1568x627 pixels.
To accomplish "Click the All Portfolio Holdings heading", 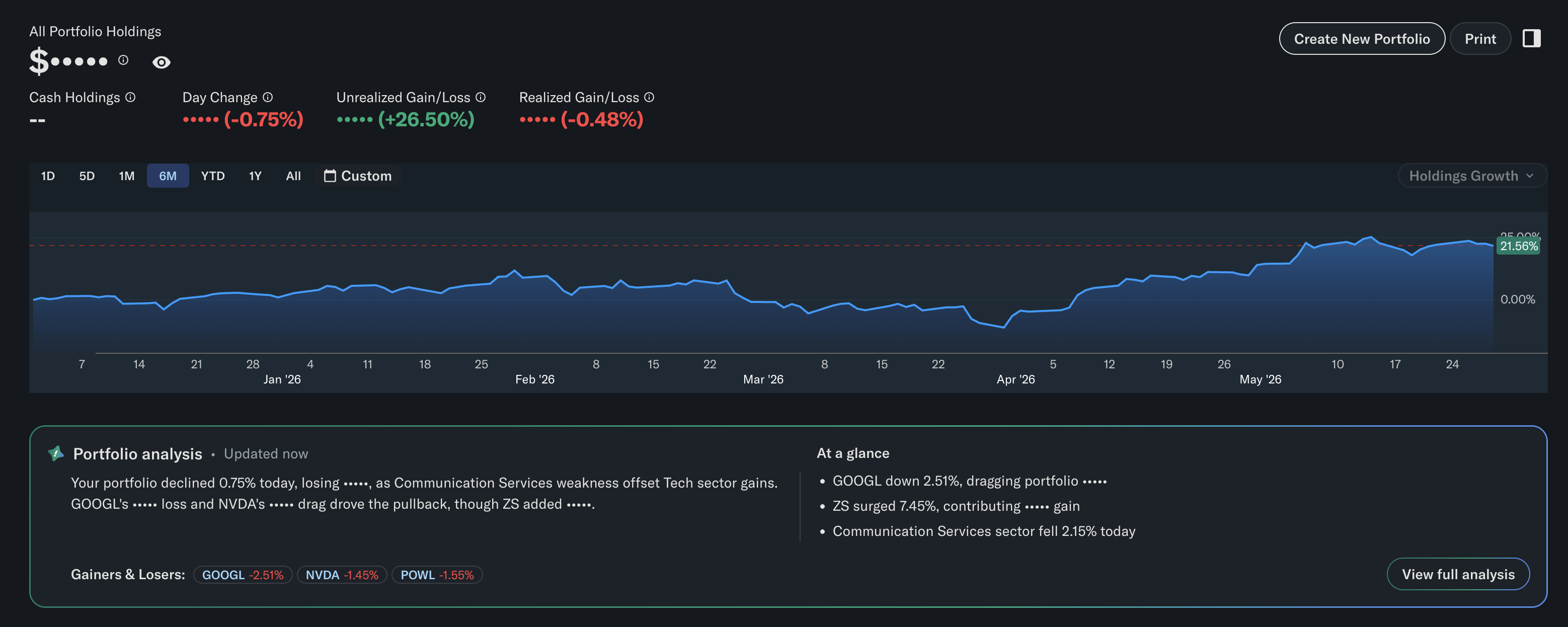I will (95, 32).
